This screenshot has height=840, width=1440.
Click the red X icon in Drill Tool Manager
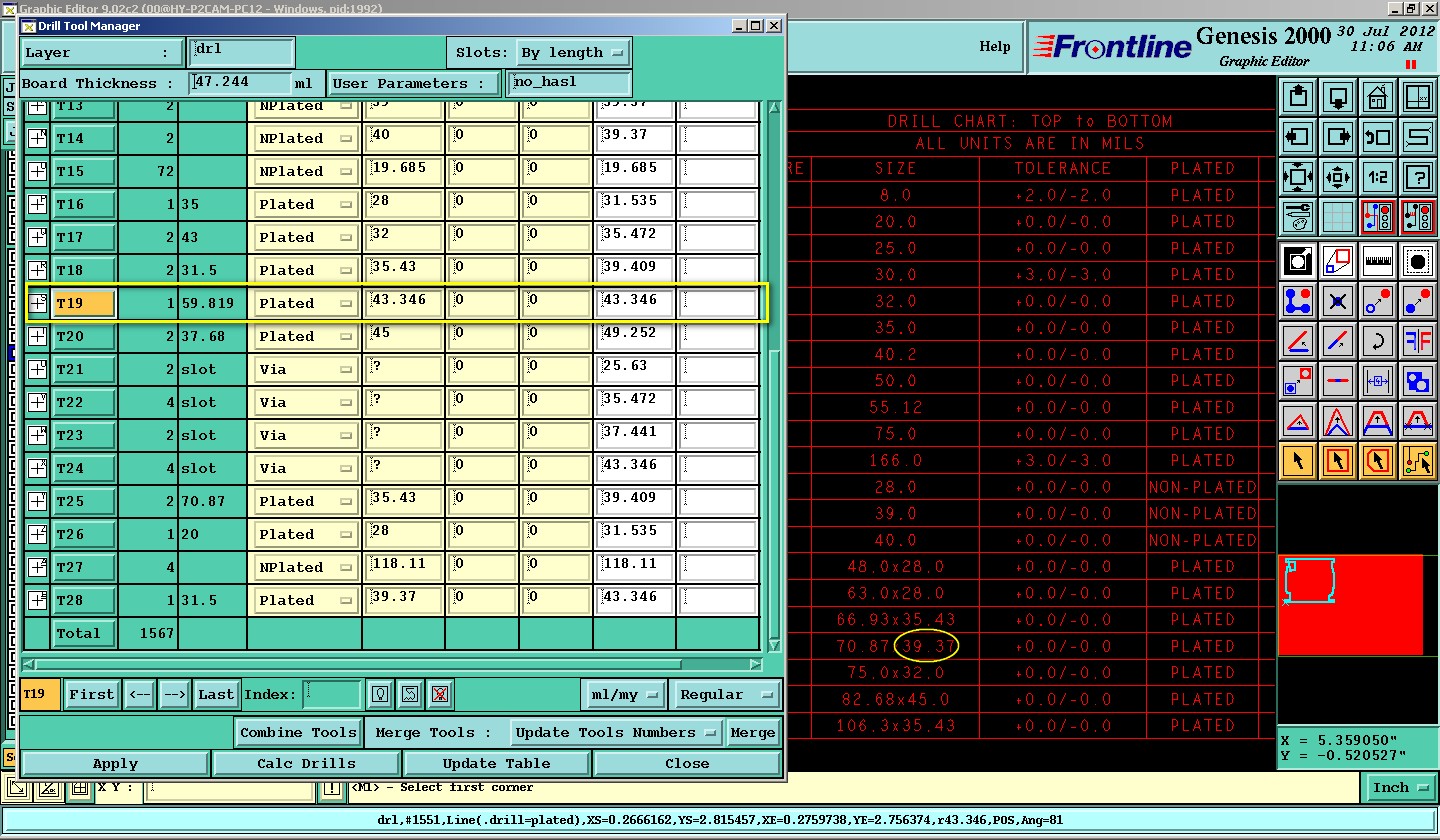click(439, 694)
